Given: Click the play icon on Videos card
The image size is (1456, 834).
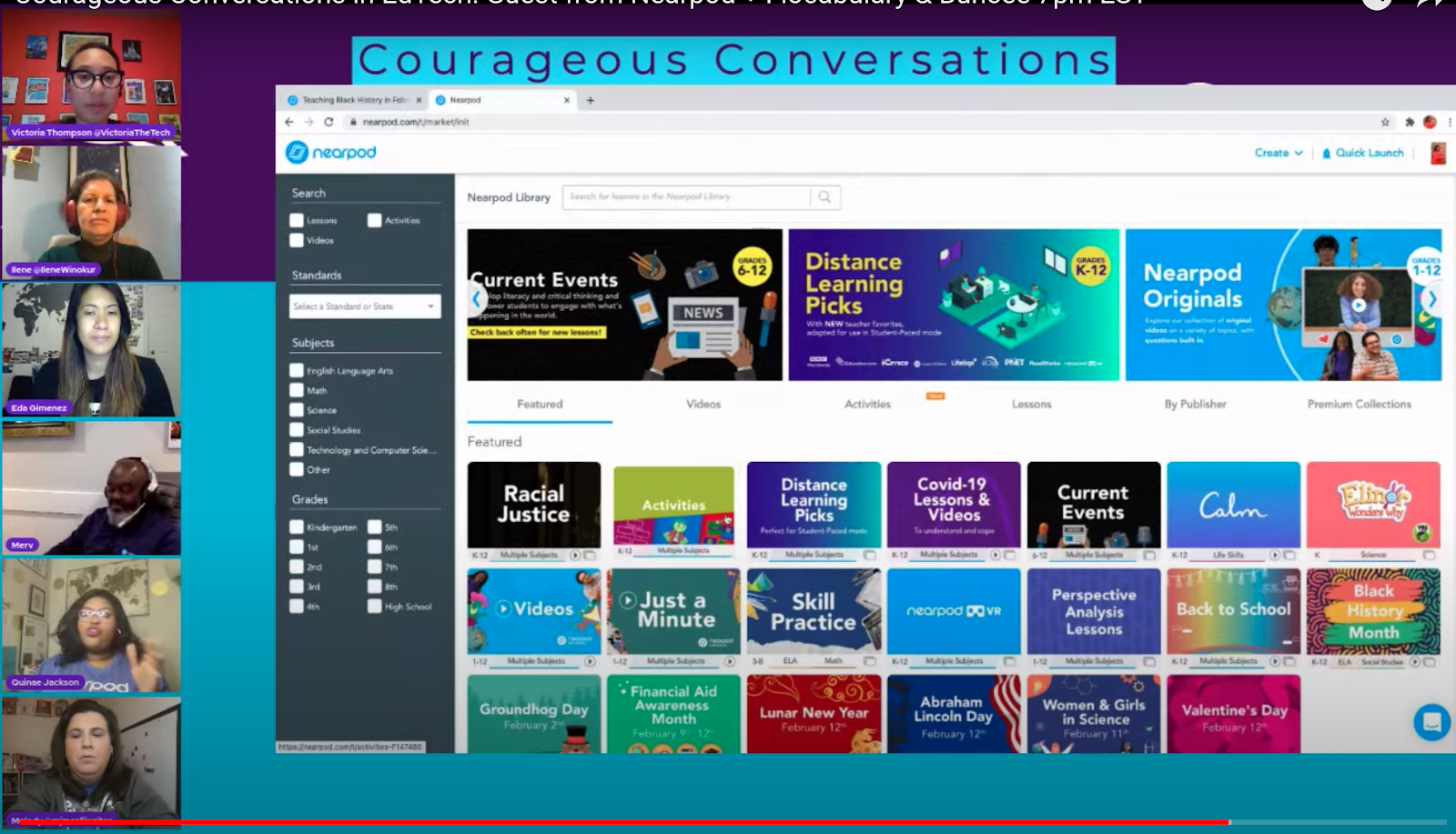Looking at the screenshot, I should [x=503, y=608].
